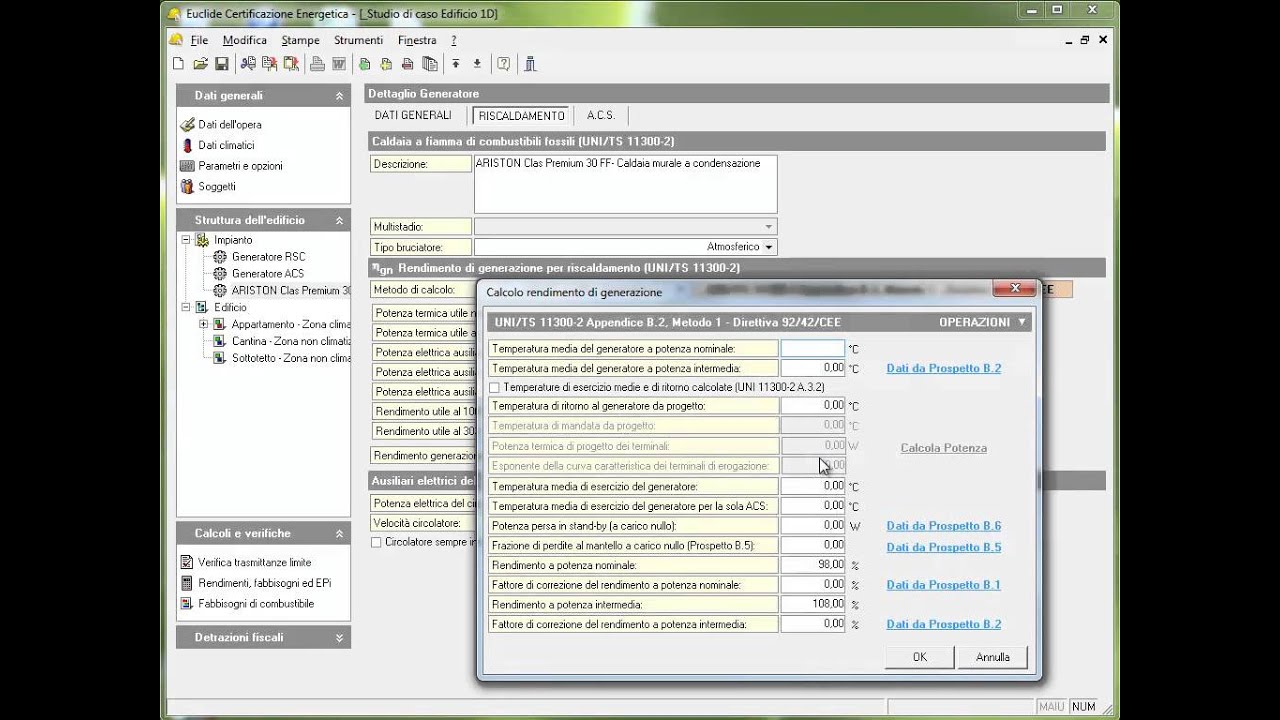Open the Modifica menu
The width and height of the screenshot is (1280, 720).
(x=244, y=40)
